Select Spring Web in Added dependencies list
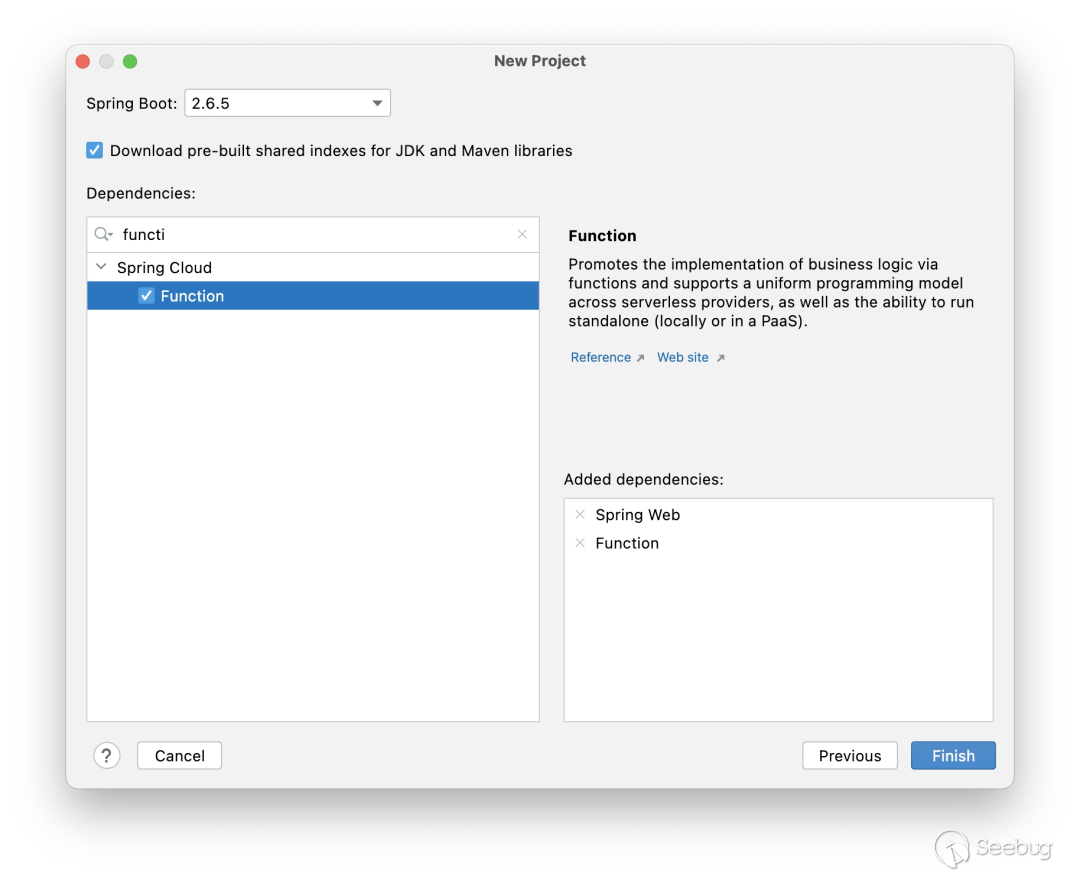Viewport: 1080px width, 876px height. (638, 515)
